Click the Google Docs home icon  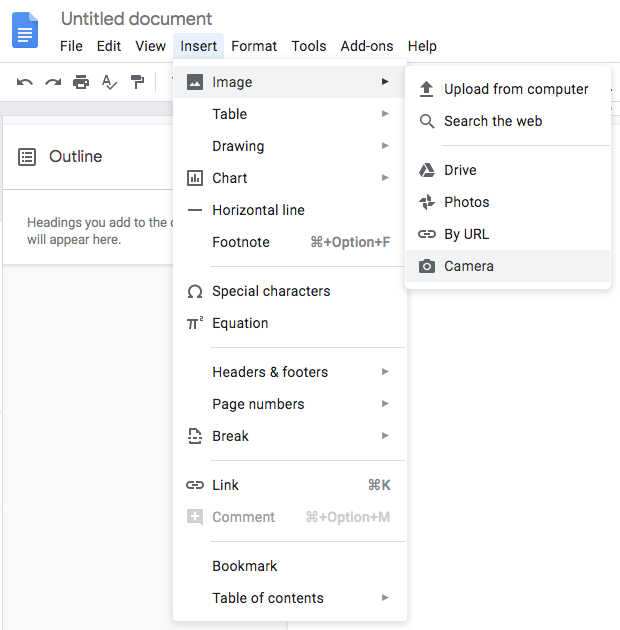click(x=25, y=30)
